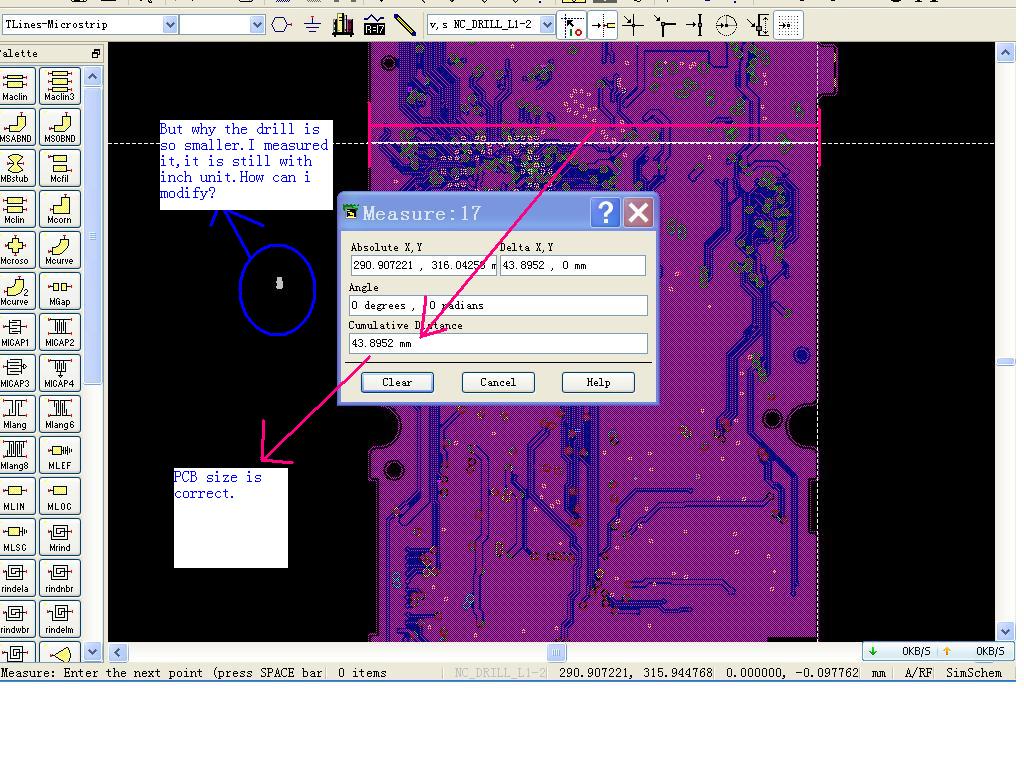Pick the MSOBND bend component
Image resolution: width=1024 pixels, height=768 pixels.
[x=59, y=127]
